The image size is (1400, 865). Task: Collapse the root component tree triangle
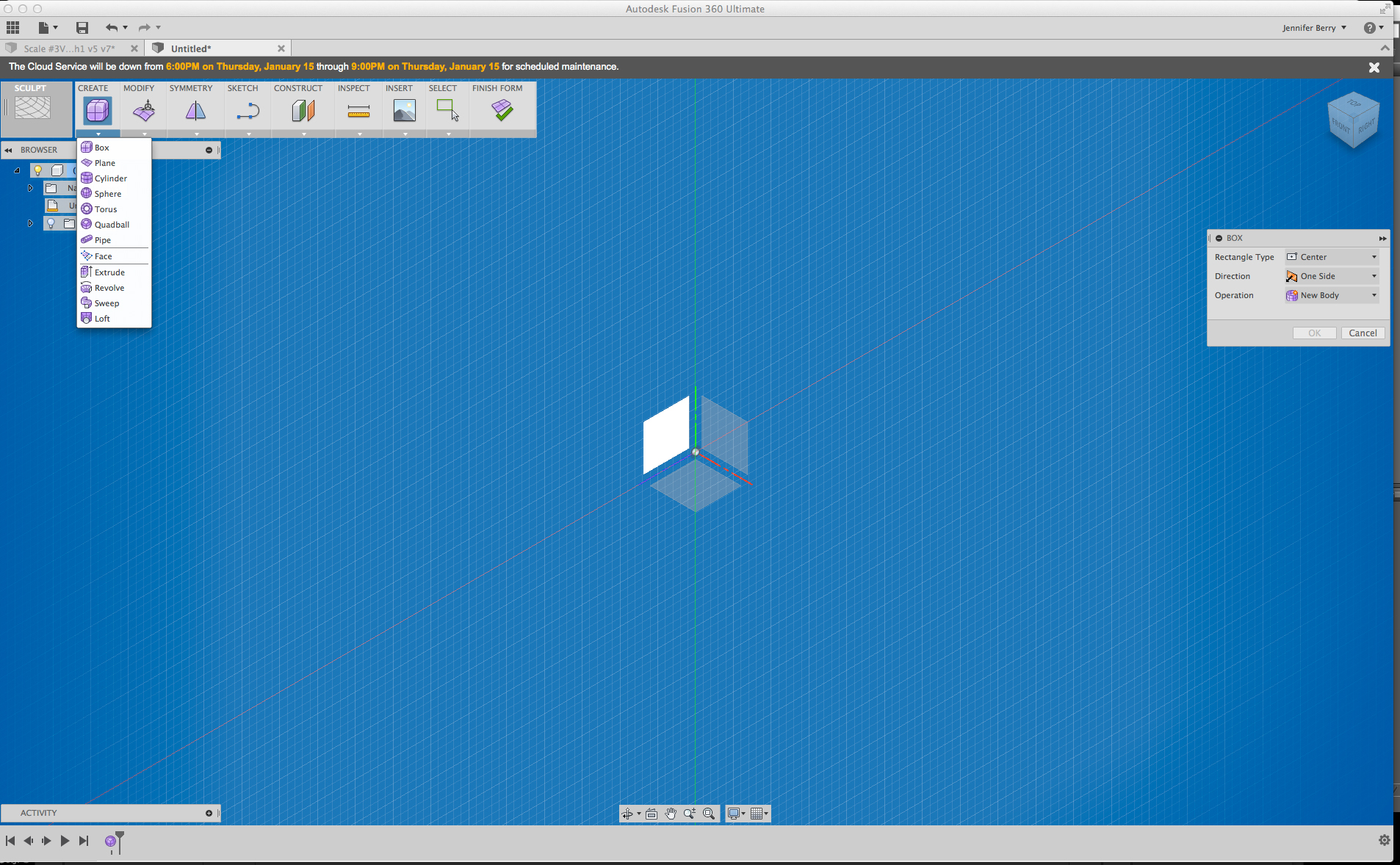pyautogui.click(x=17, y=170)
